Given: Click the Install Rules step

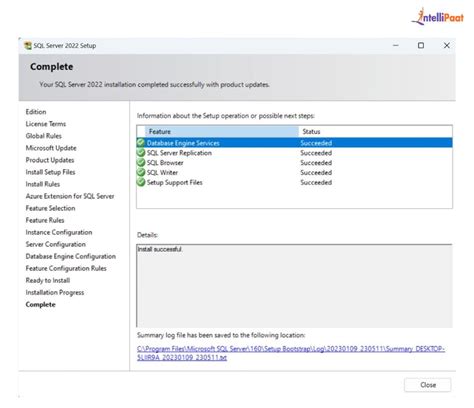Looking at the screenshot, I should (x=43, y=184).
